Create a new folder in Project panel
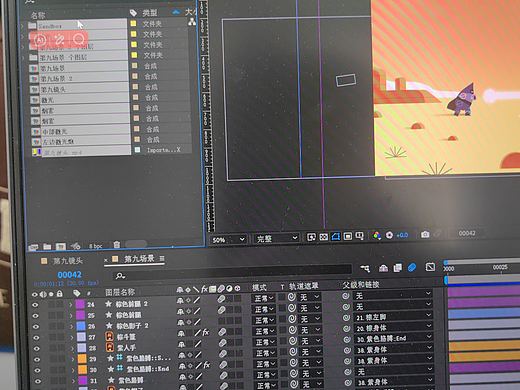 pos(47,247)
